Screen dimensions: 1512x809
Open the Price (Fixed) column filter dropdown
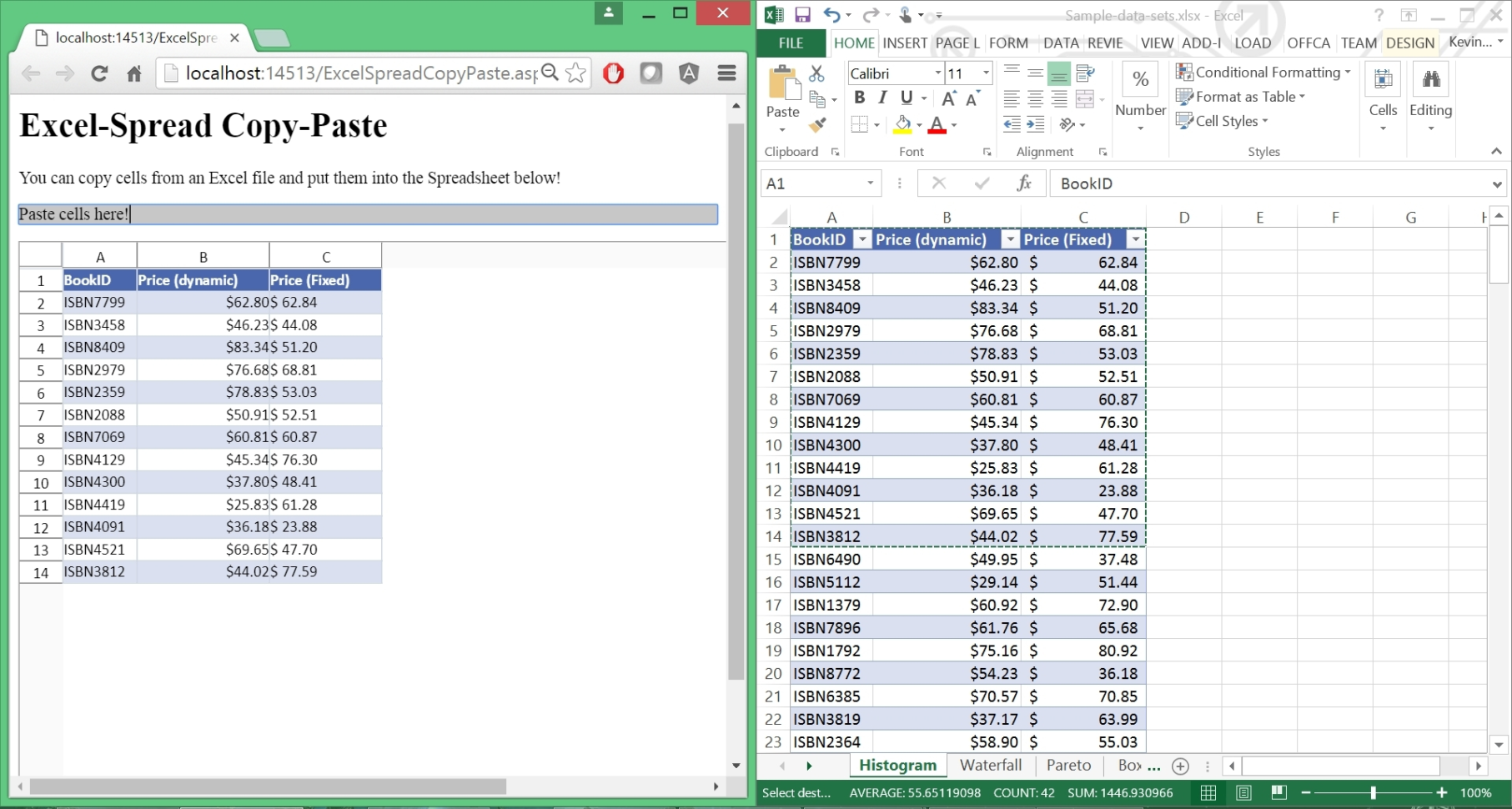1136,239
